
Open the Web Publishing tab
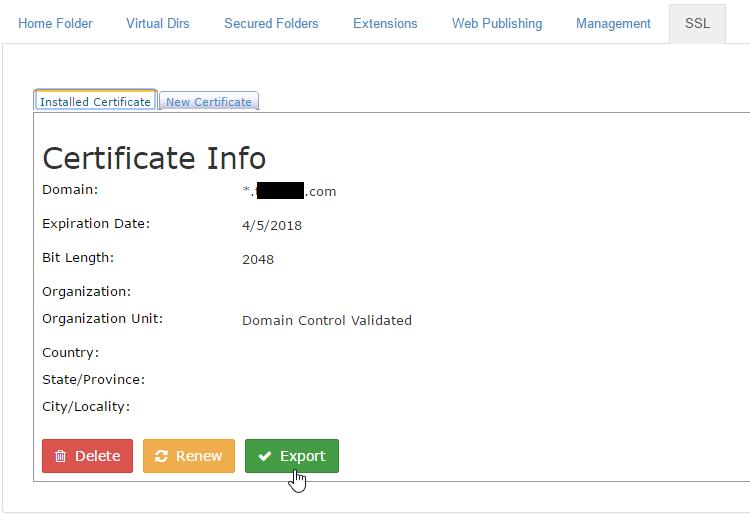click(x=497, y=23)
